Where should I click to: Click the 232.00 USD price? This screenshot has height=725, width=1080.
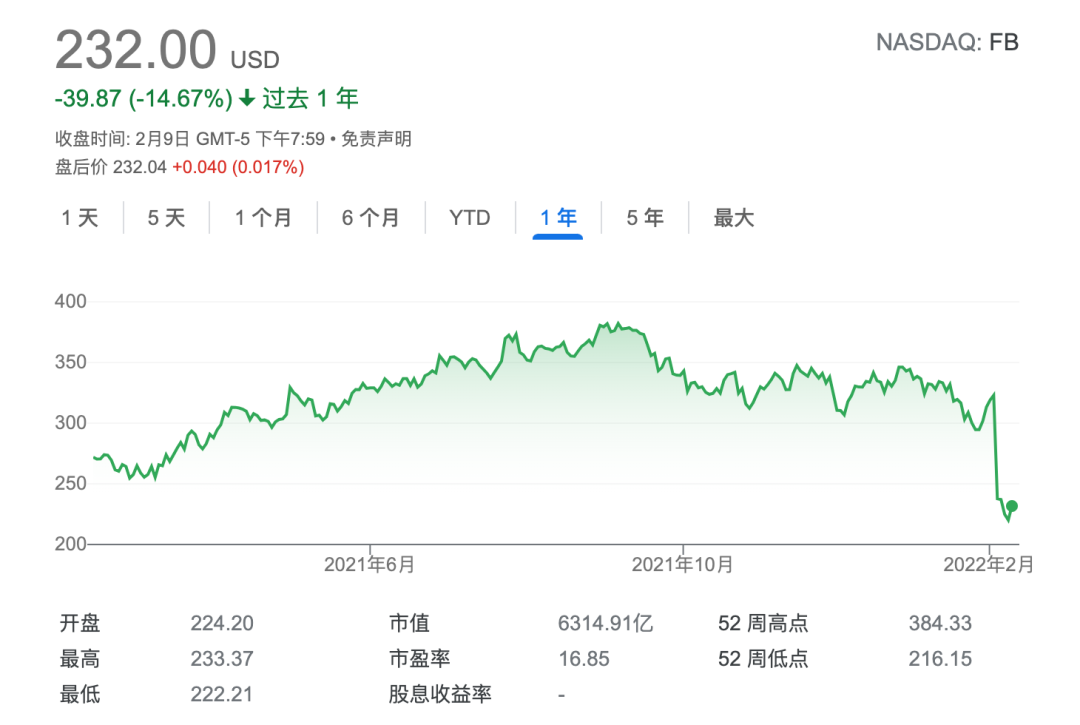[136, 50]
